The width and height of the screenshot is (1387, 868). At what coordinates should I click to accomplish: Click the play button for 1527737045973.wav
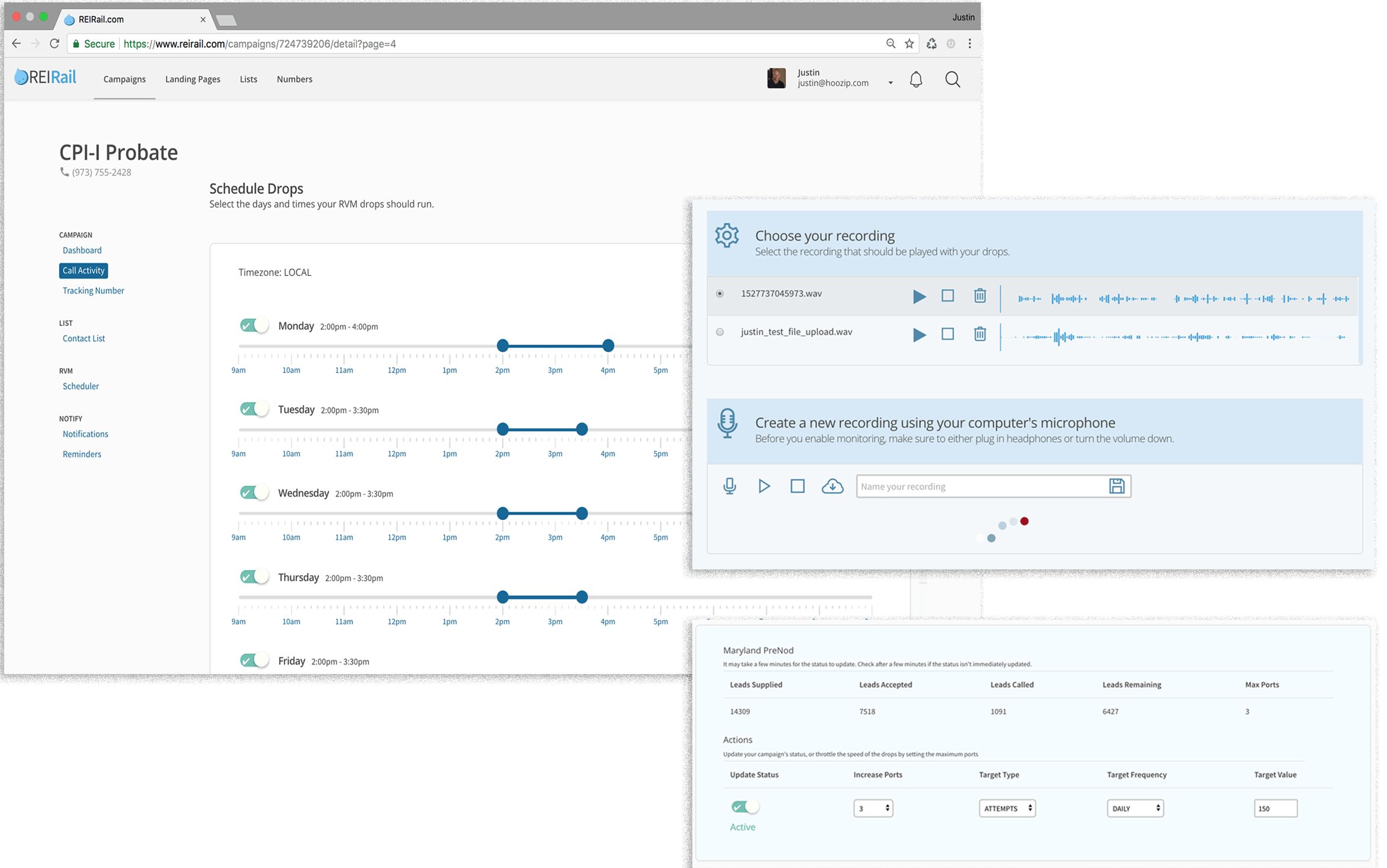pos(918,294)
